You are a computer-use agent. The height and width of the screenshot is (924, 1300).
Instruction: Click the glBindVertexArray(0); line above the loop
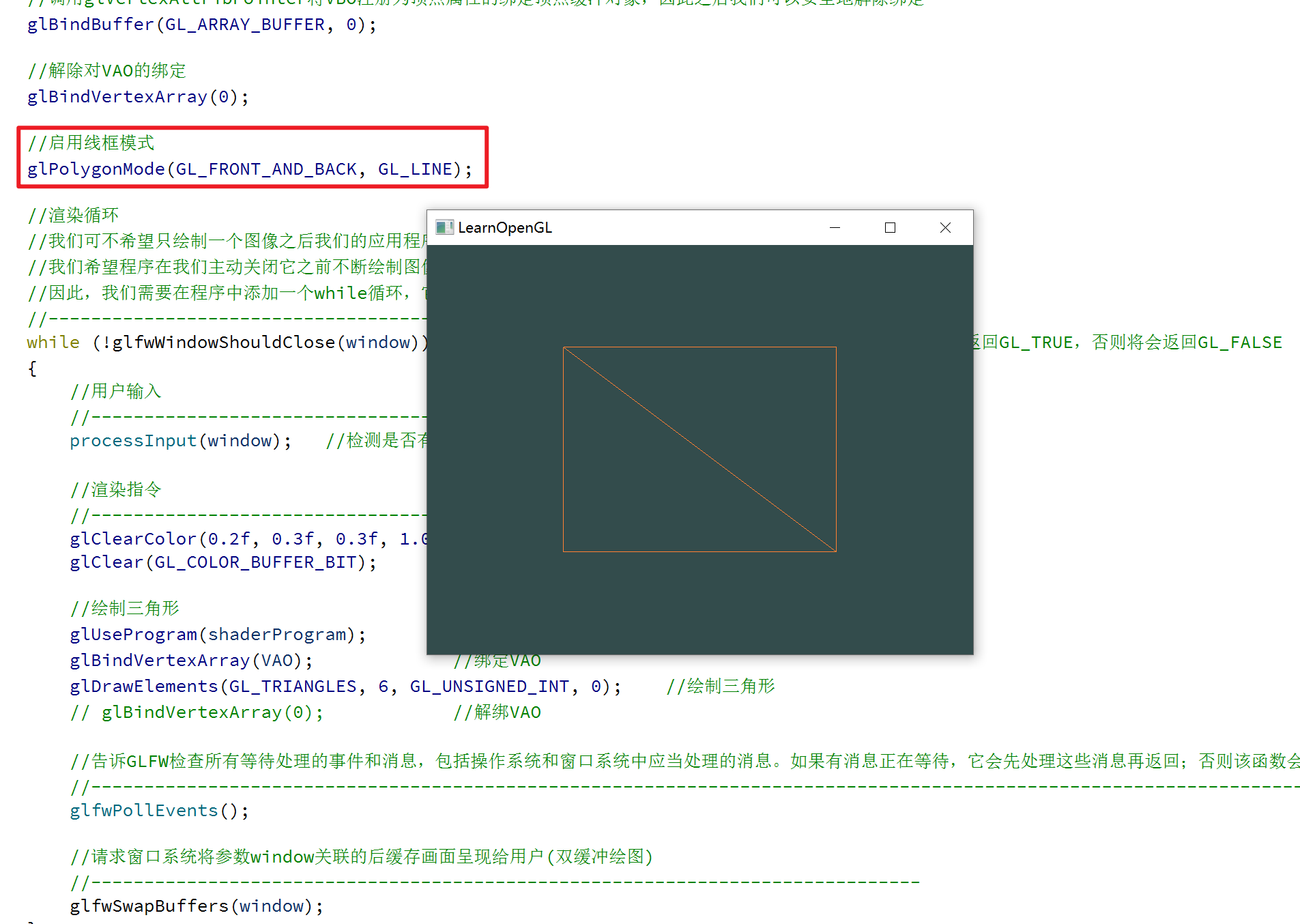point(139,97)
